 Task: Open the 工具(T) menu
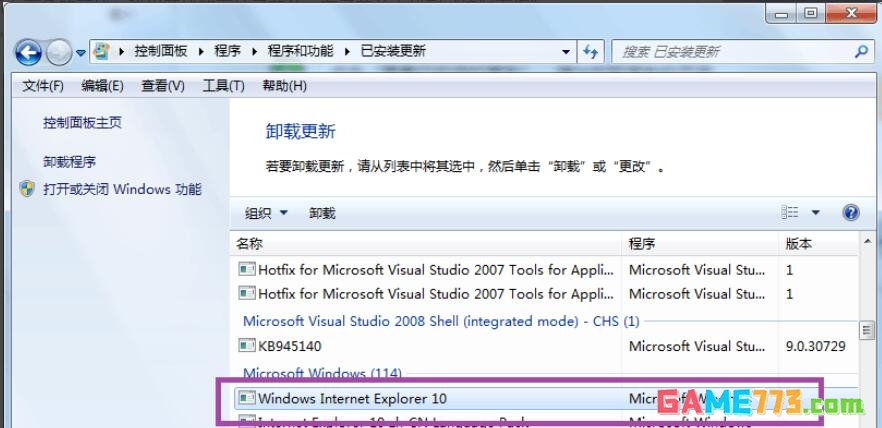pos(223,86)
